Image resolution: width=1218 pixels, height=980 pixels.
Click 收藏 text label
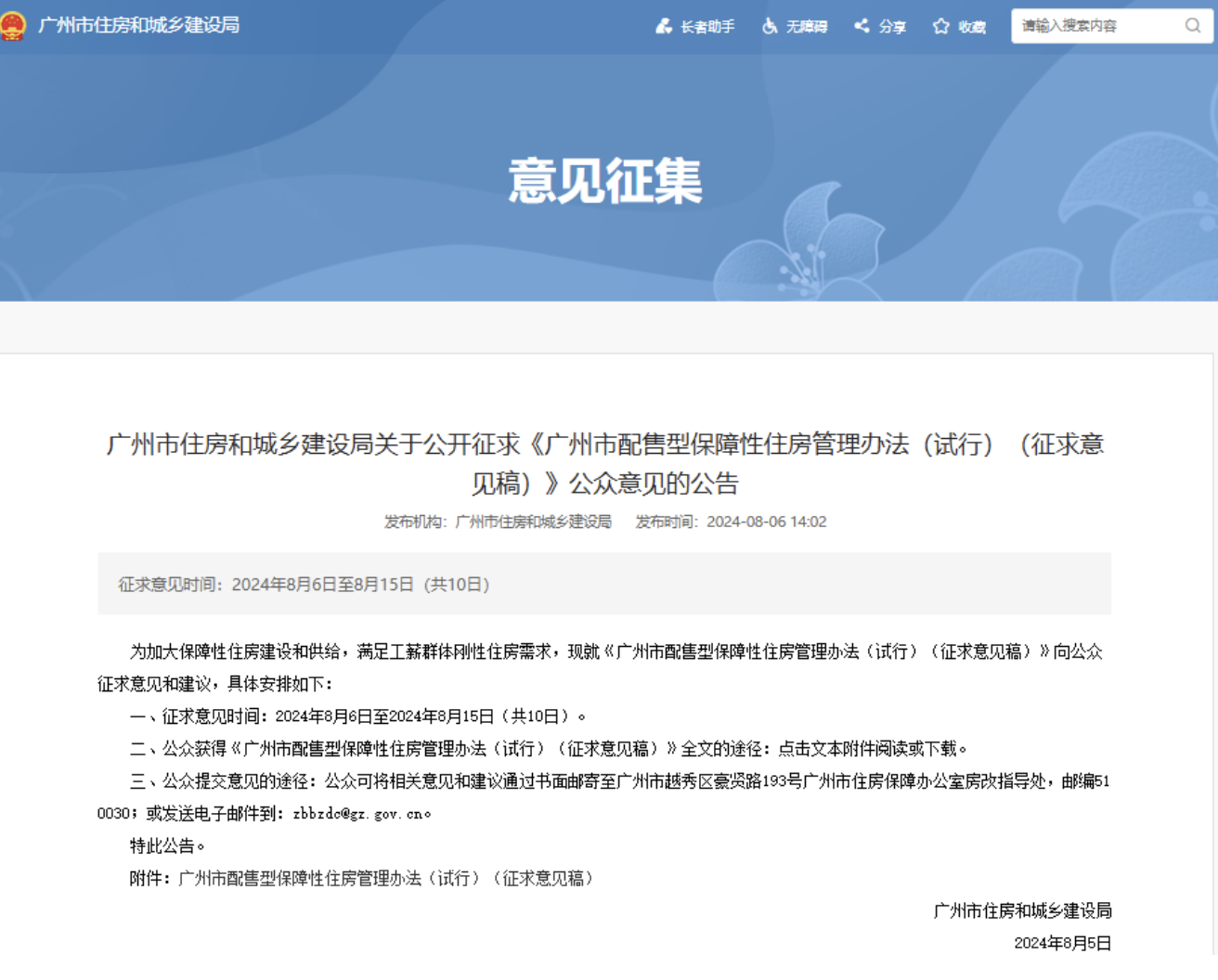[x=972, y=27]
